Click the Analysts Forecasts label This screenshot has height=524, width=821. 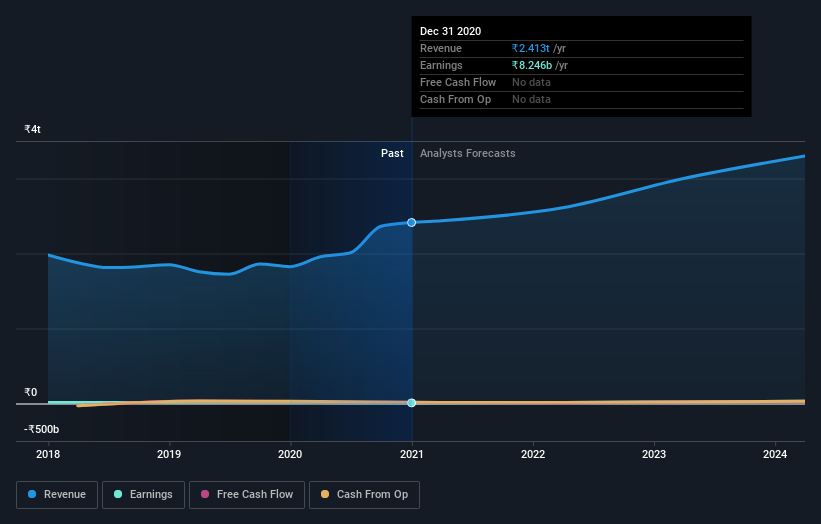[x=468, y=153]
